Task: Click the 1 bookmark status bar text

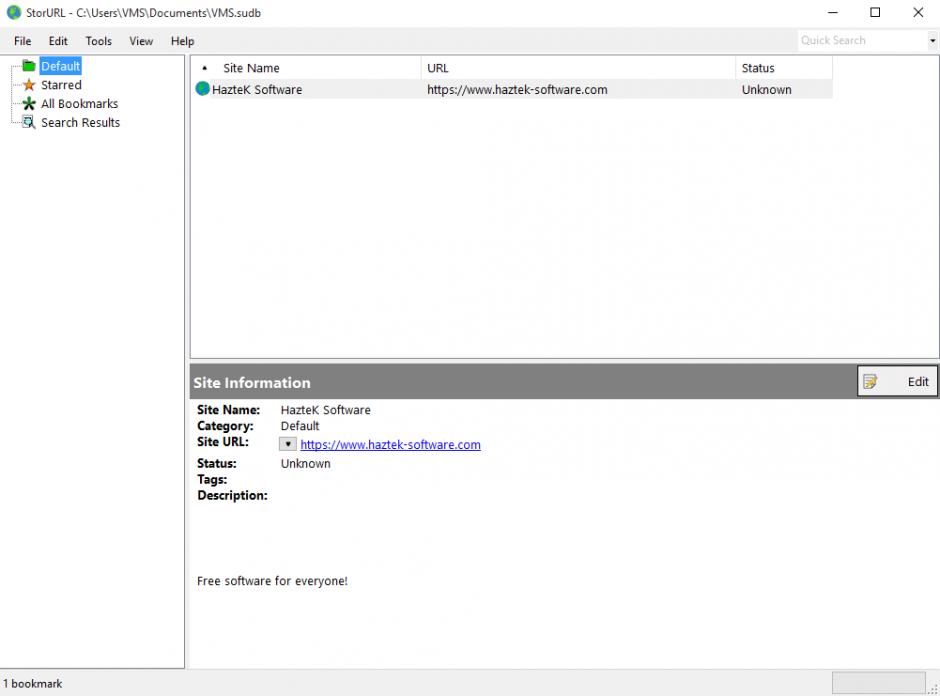Action: tap(33, 683)
